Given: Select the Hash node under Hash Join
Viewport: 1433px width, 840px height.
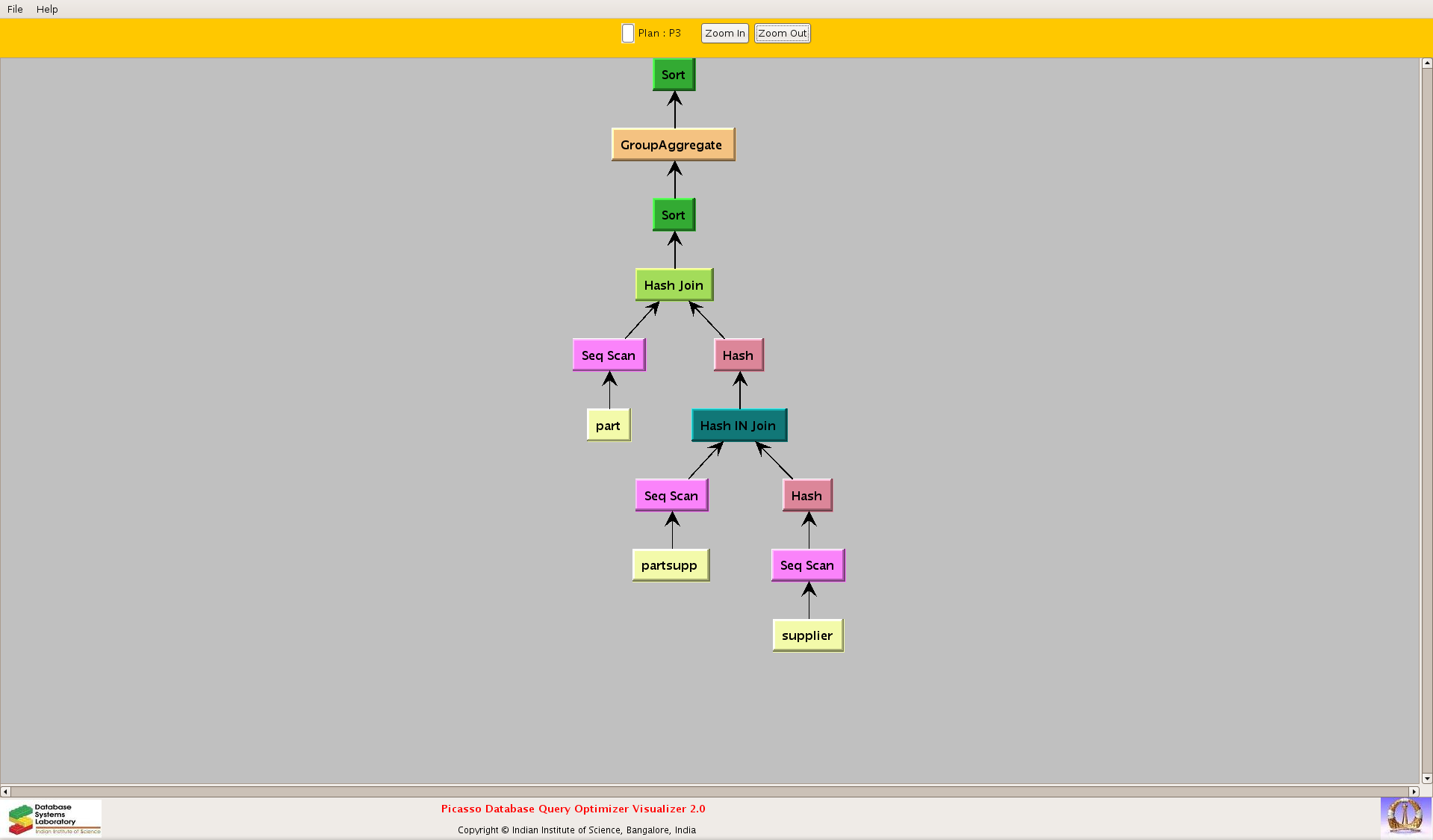Looking at the screenshot, I should (x=738, y=355).
